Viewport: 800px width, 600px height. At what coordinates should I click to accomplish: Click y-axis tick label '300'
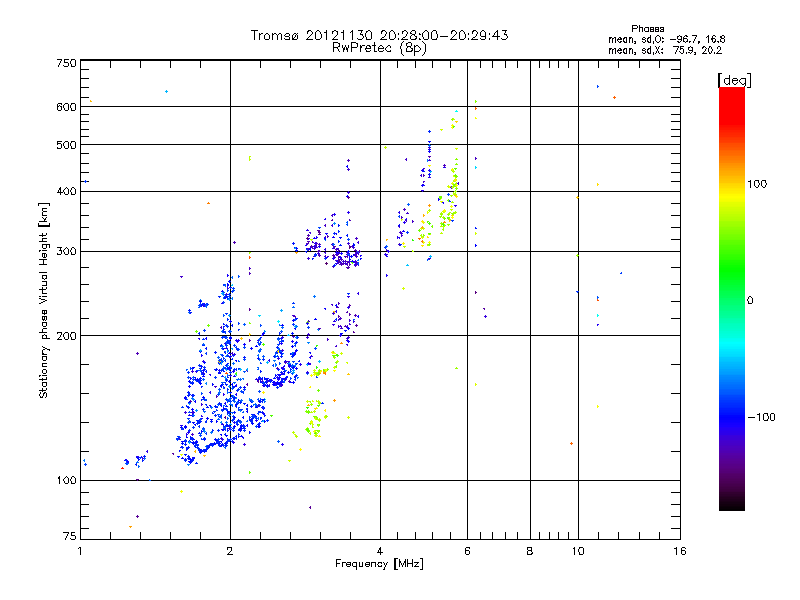(66, 252)
